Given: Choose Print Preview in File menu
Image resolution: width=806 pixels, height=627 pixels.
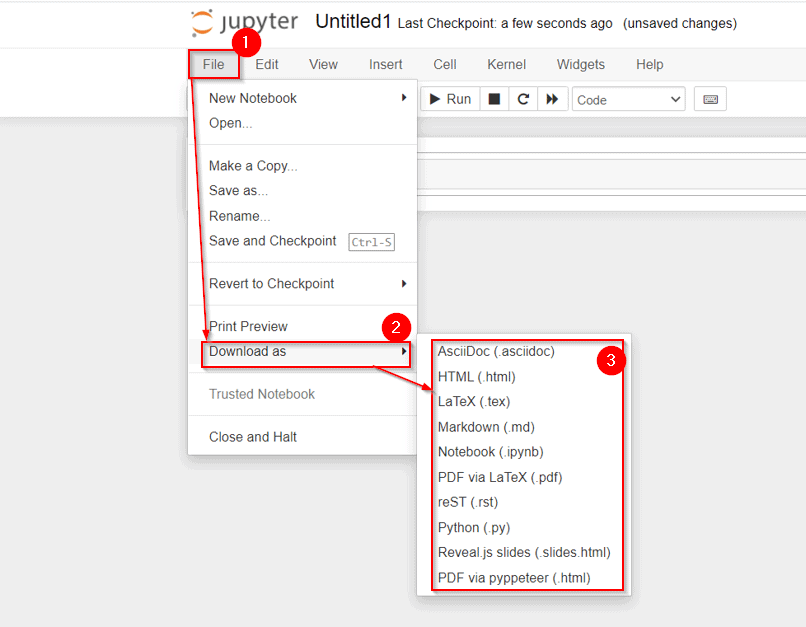Looking at the screenshot, I should point(248,327).
